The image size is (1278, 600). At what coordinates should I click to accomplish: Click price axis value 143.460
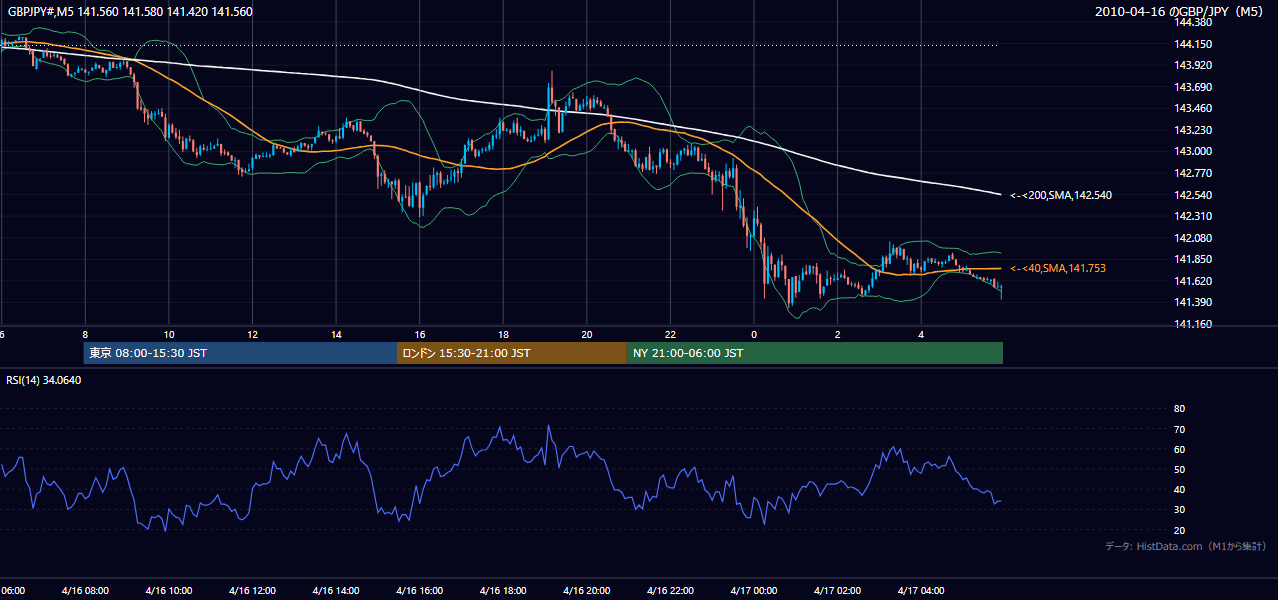(1193, 108)
